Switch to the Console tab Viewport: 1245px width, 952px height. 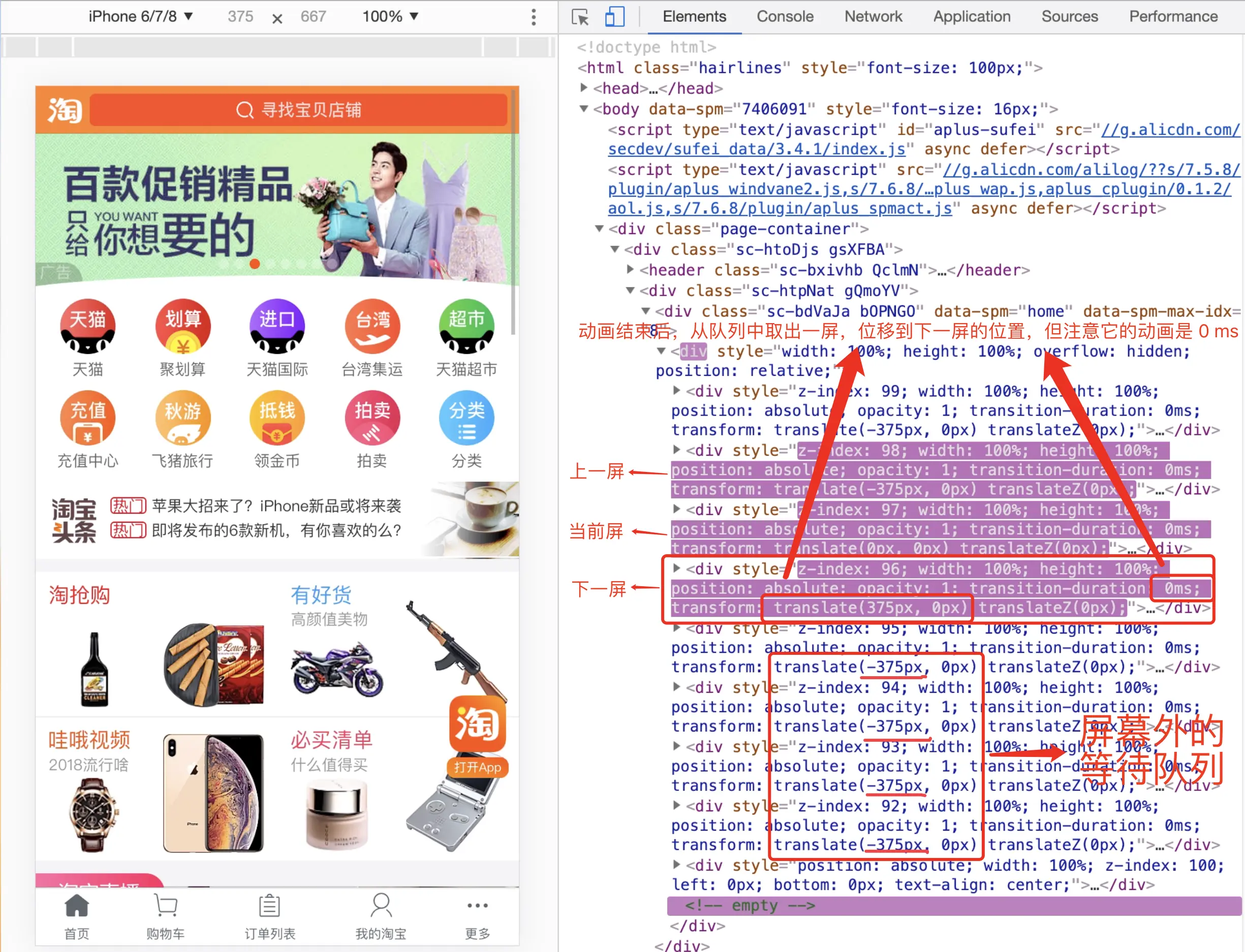pyautogui.click(x=785, y=16)
